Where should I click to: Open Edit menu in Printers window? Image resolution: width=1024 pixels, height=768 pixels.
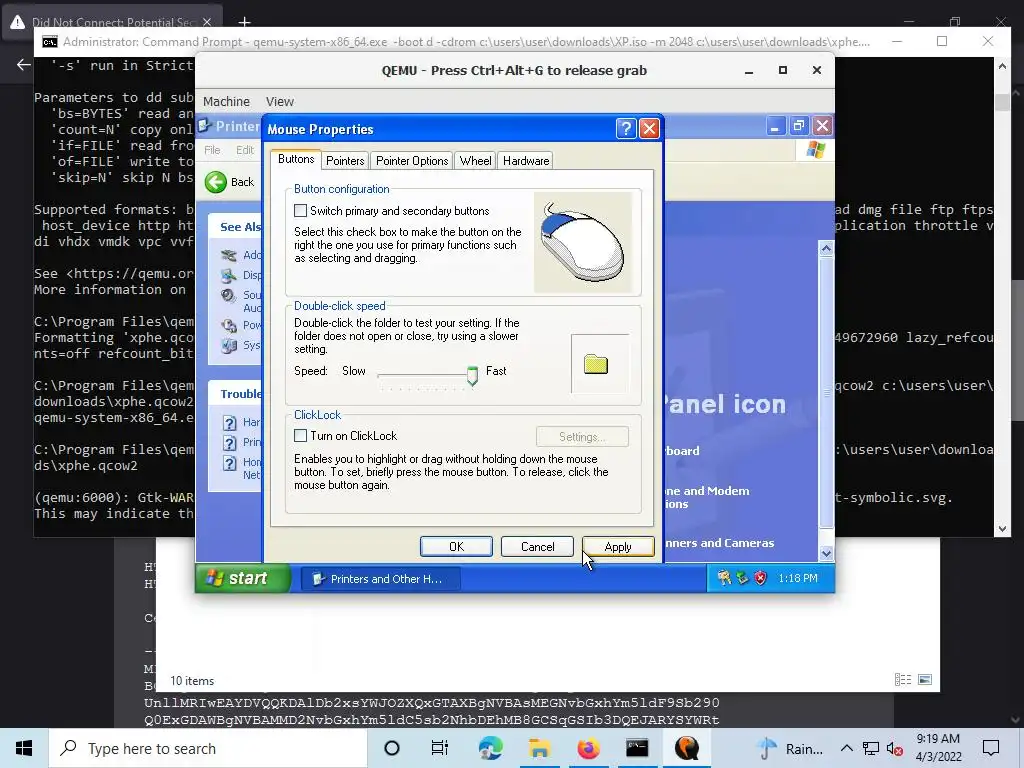point(245,150)
